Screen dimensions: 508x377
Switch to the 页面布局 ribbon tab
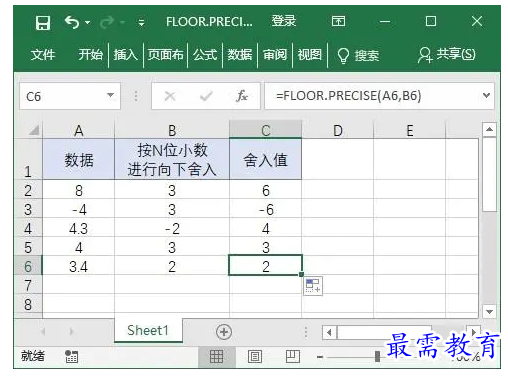pyautogui.click(x=165, y=55)
